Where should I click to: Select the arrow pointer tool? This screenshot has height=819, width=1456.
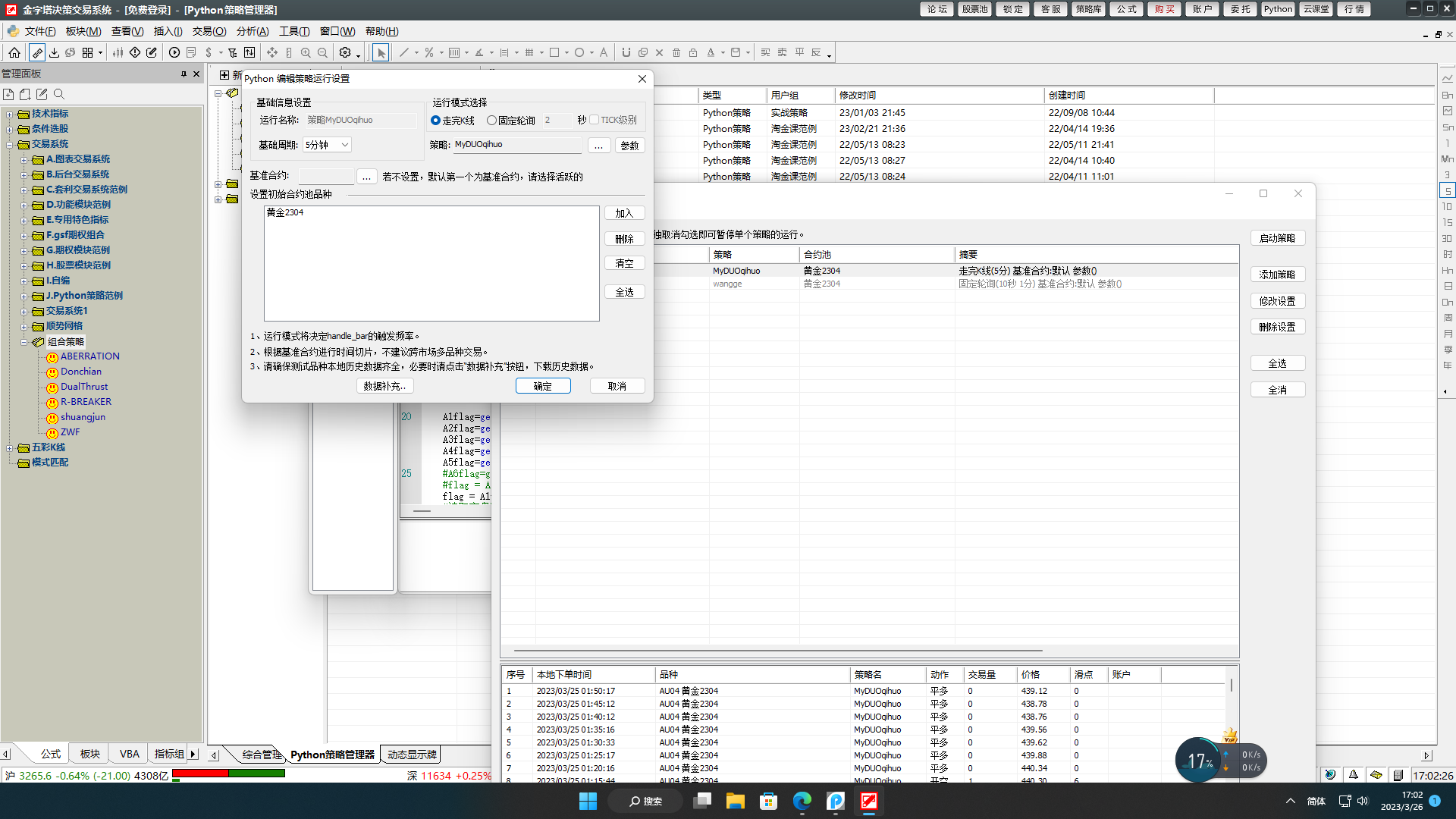click(x=381, y=52)
